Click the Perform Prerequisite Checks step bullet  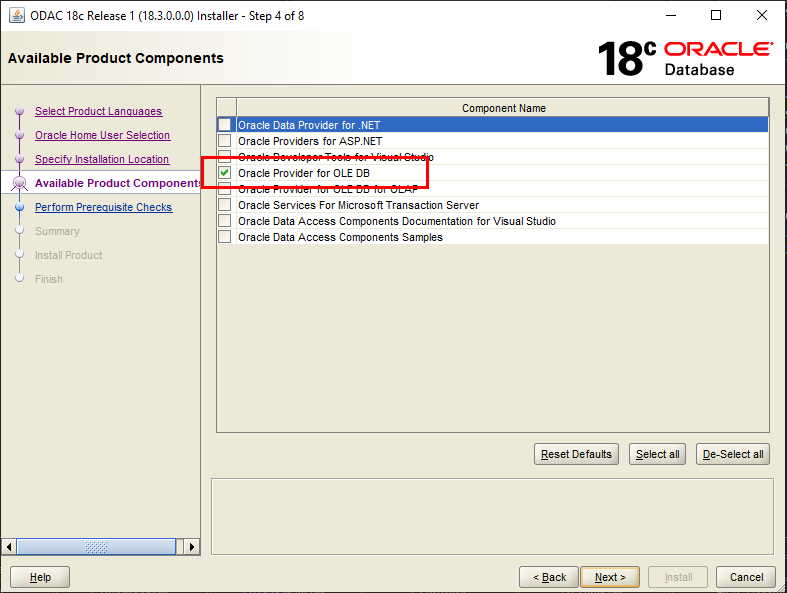[x=20, y=207]
